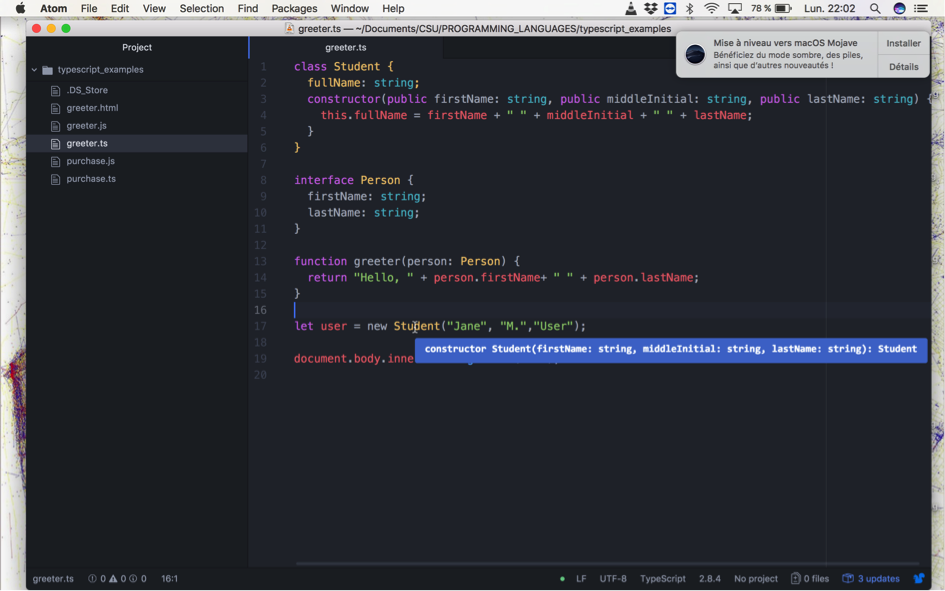
Task: Open the File menu
Action: (89, 8)
